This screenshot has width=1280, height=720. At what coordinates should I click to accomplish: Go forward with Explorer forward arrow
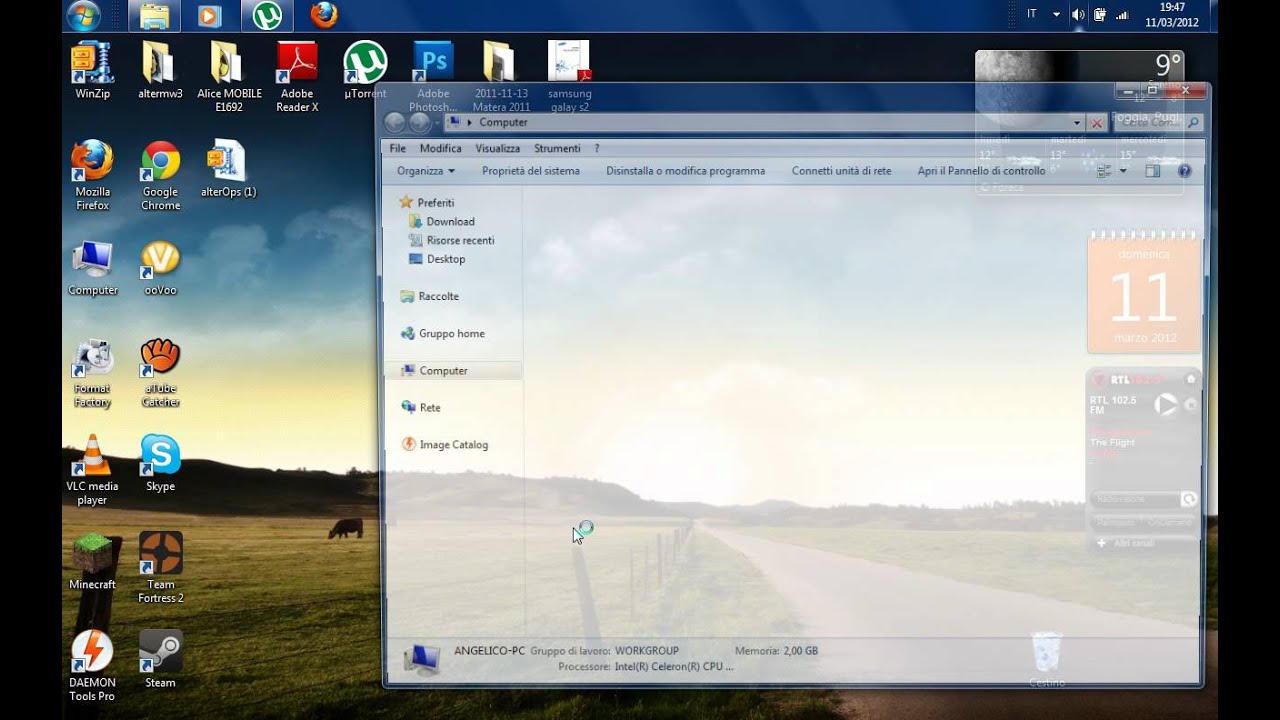tap(420, 123)
